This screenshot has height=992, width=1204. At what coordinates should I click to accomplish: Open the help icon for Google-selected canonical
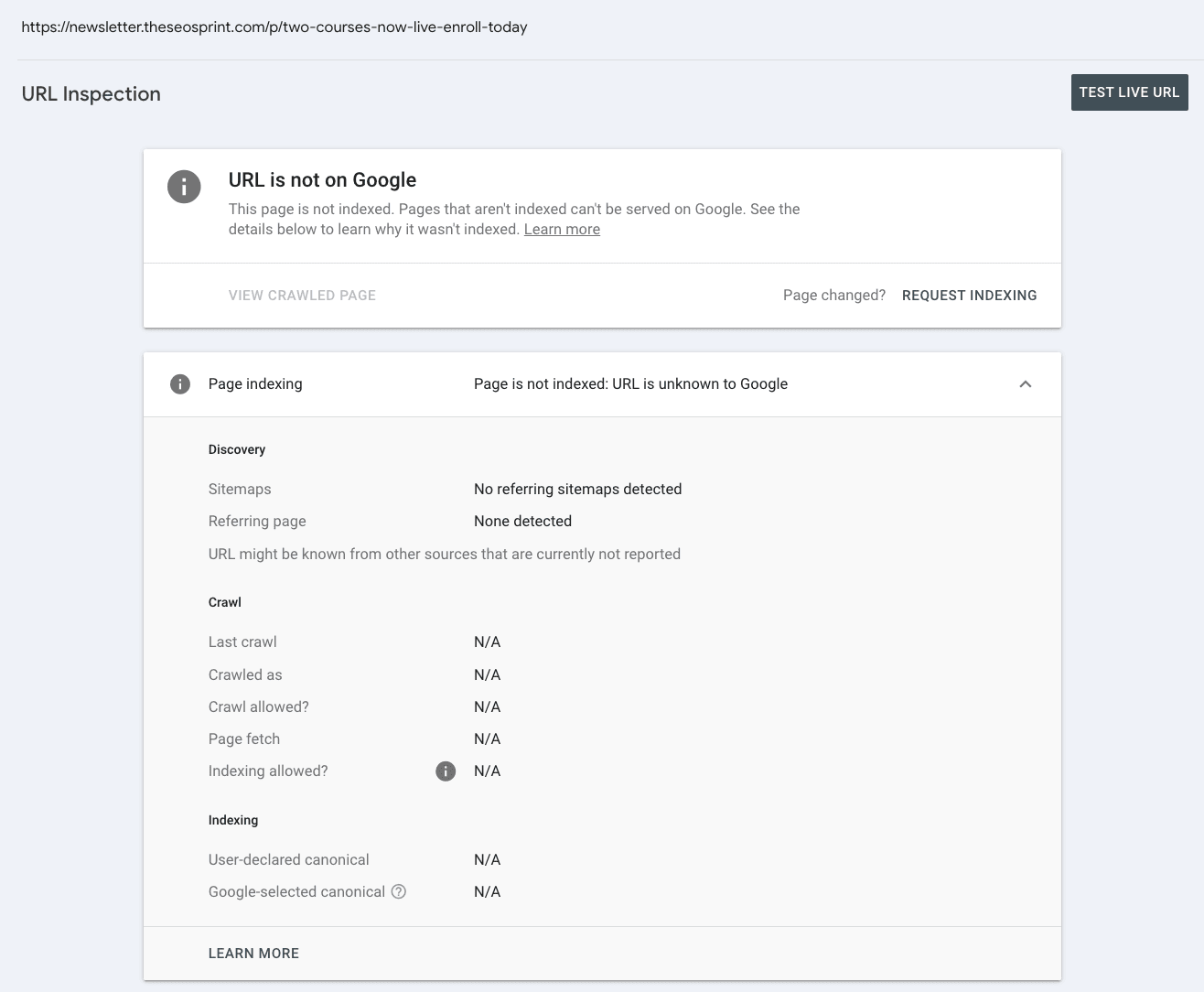click(x=399, y=891)
